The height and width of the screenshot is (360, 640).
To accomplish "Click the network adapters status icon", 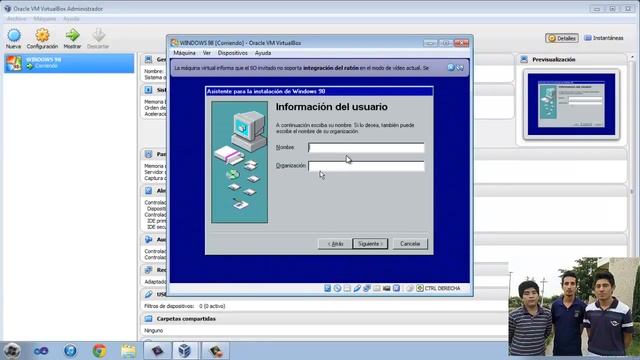I will tap(367, 288).
